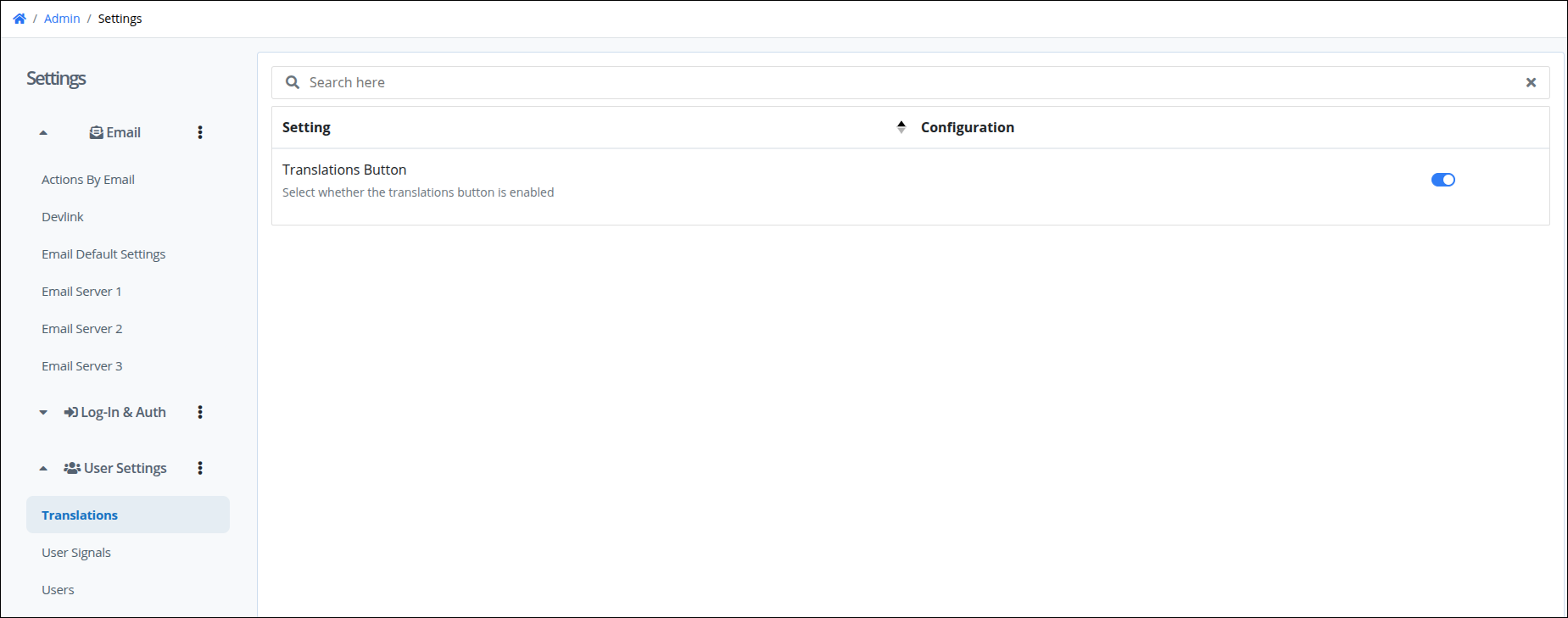Open the Log-In & Auth three-dot menu
Viewport: 1568px width, 618px height.
click(x=200, y=412)
